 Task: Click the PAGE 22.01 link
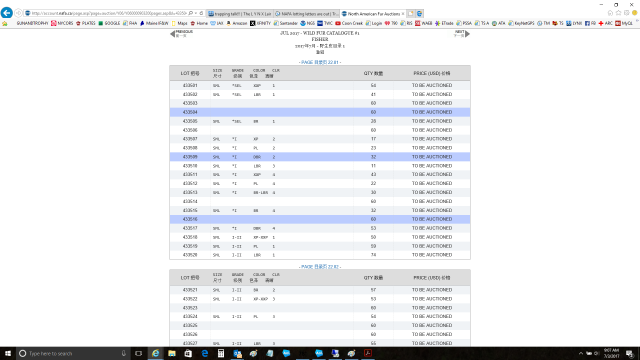(320, 62)
